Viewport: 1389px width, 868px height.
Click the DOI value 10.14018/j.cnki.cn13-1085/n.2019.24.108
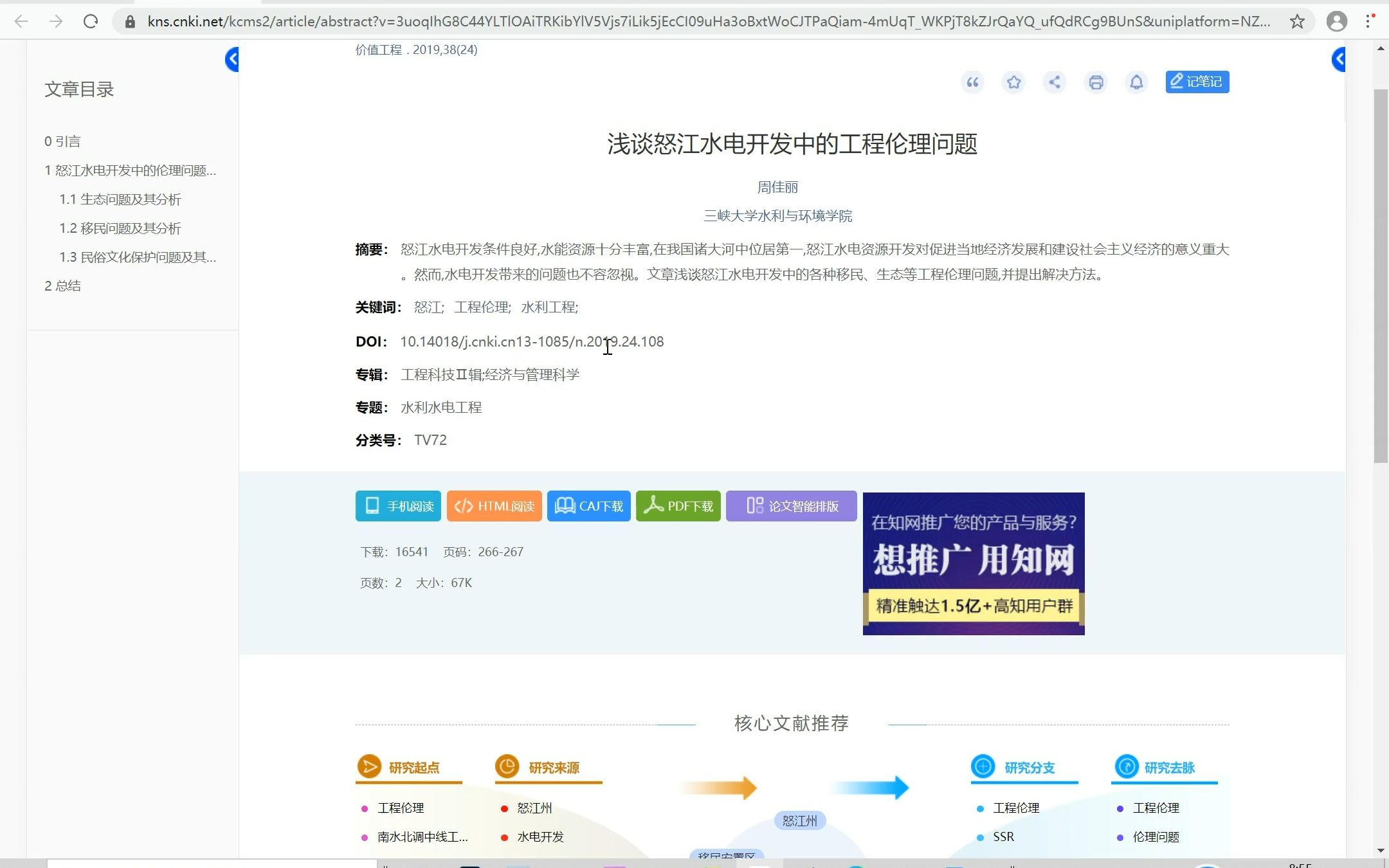tap(532, 341)
